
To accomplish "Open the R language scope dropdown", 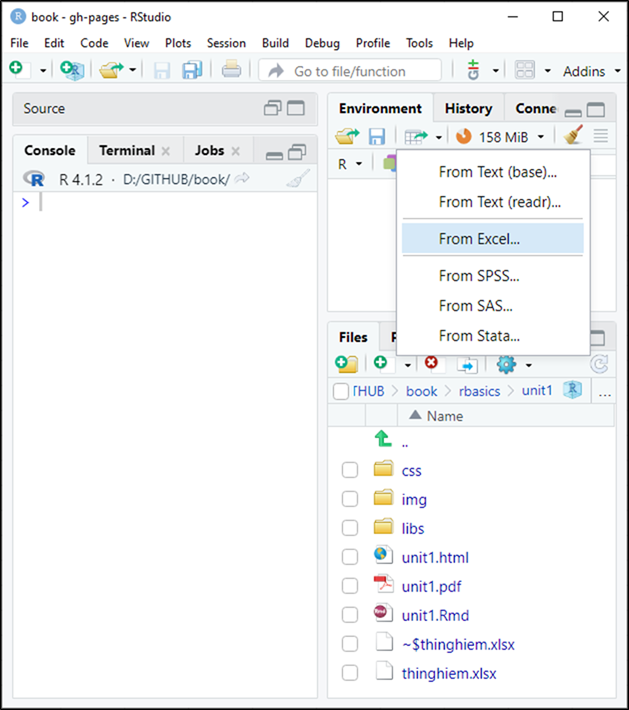I will tap(350, 164).
